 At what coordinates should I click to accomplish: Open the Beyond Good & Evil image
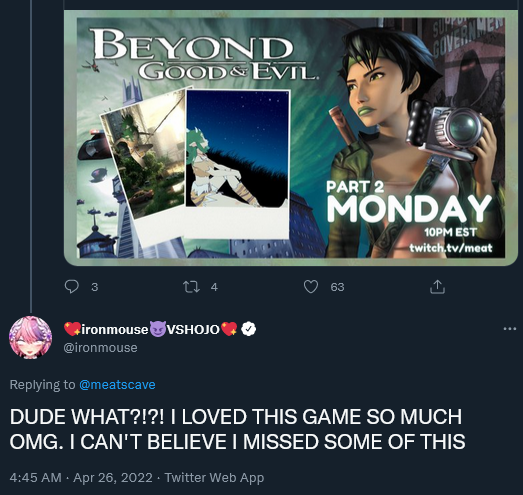(291, 138)
